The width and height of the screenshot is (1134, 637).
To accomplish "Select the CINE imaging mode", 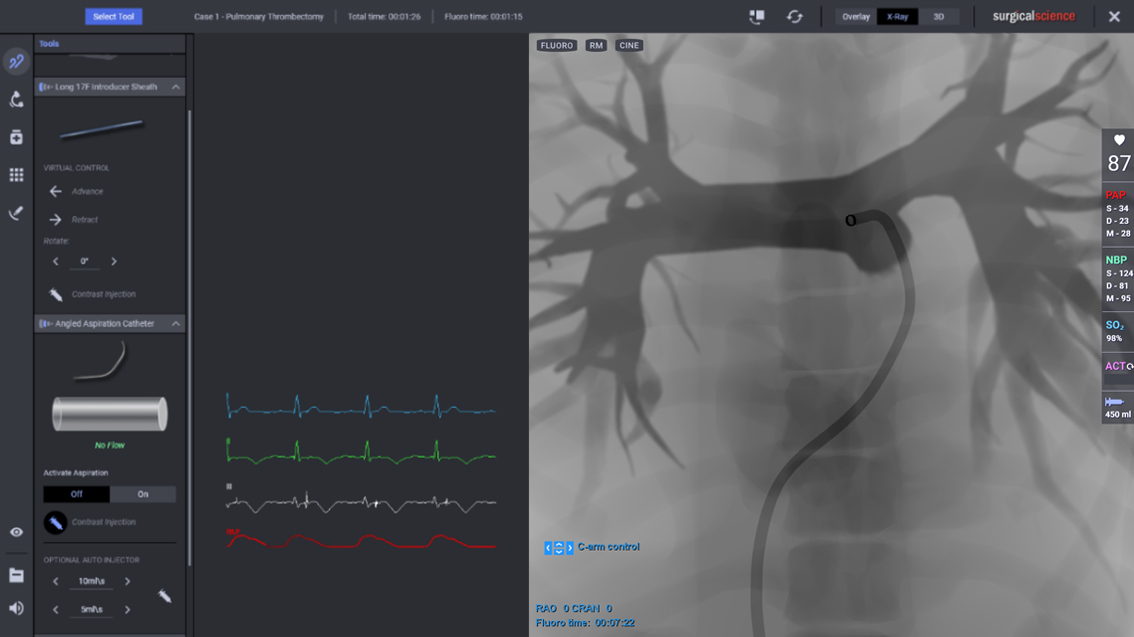I will click(x=629, y=46).
